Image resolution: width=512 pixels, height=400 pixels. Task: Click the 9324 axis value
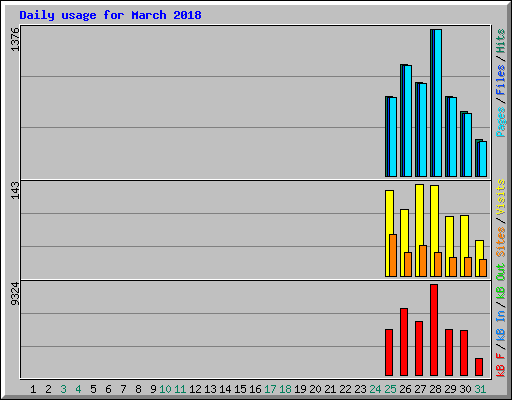tap(15, 294)
